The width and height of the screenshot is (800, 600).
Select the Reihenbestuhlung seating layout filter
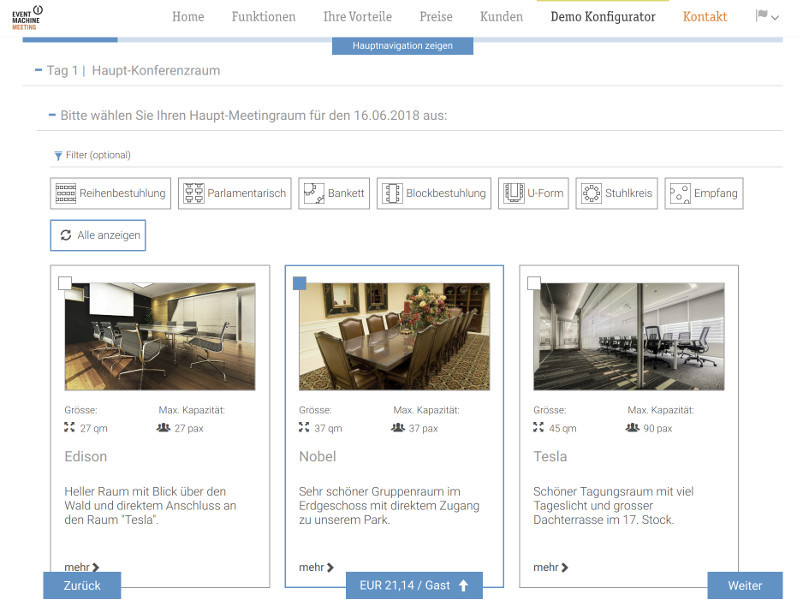[111, 193]
